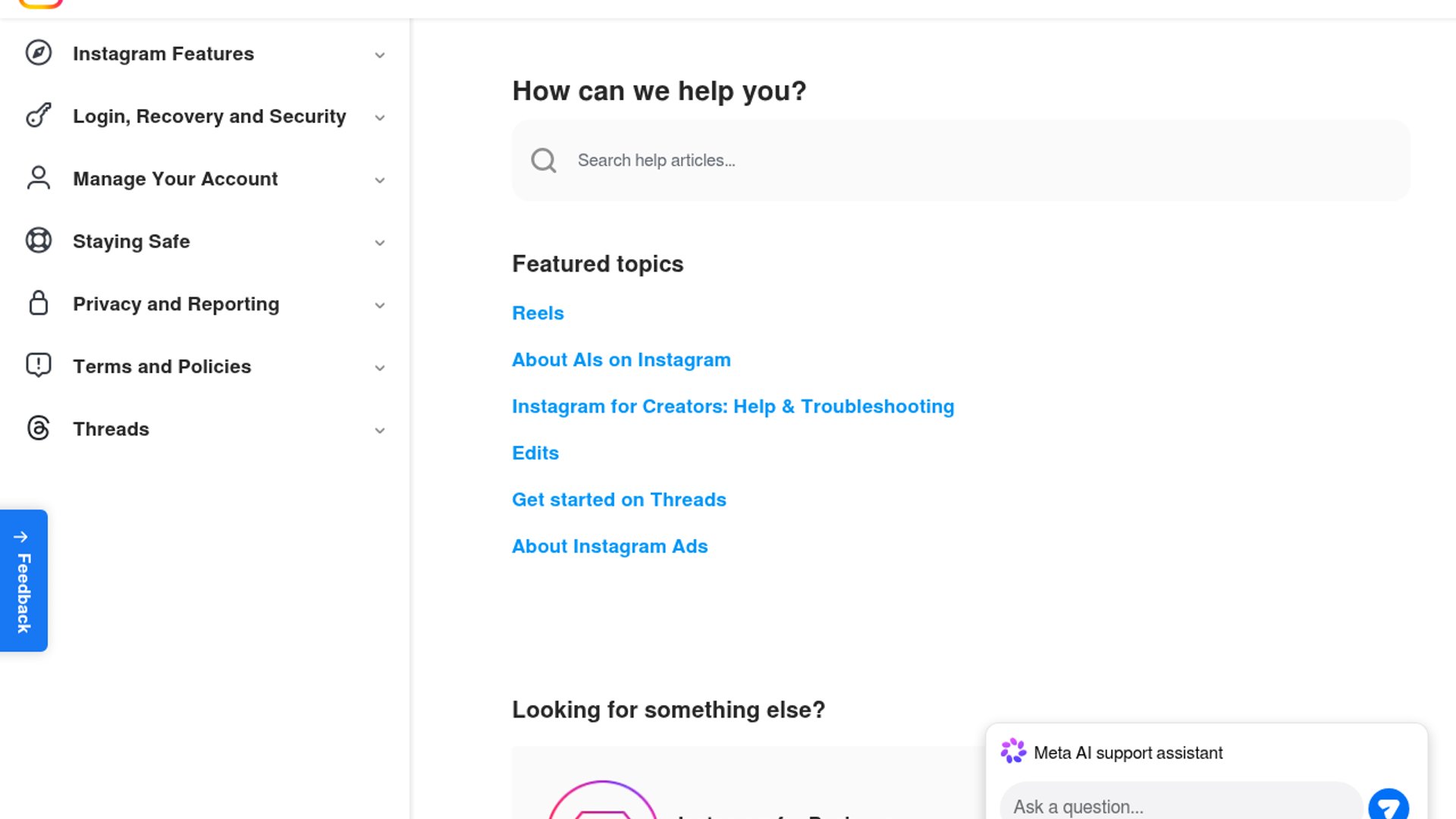Open the Threads menu item label

pos(111,429)
